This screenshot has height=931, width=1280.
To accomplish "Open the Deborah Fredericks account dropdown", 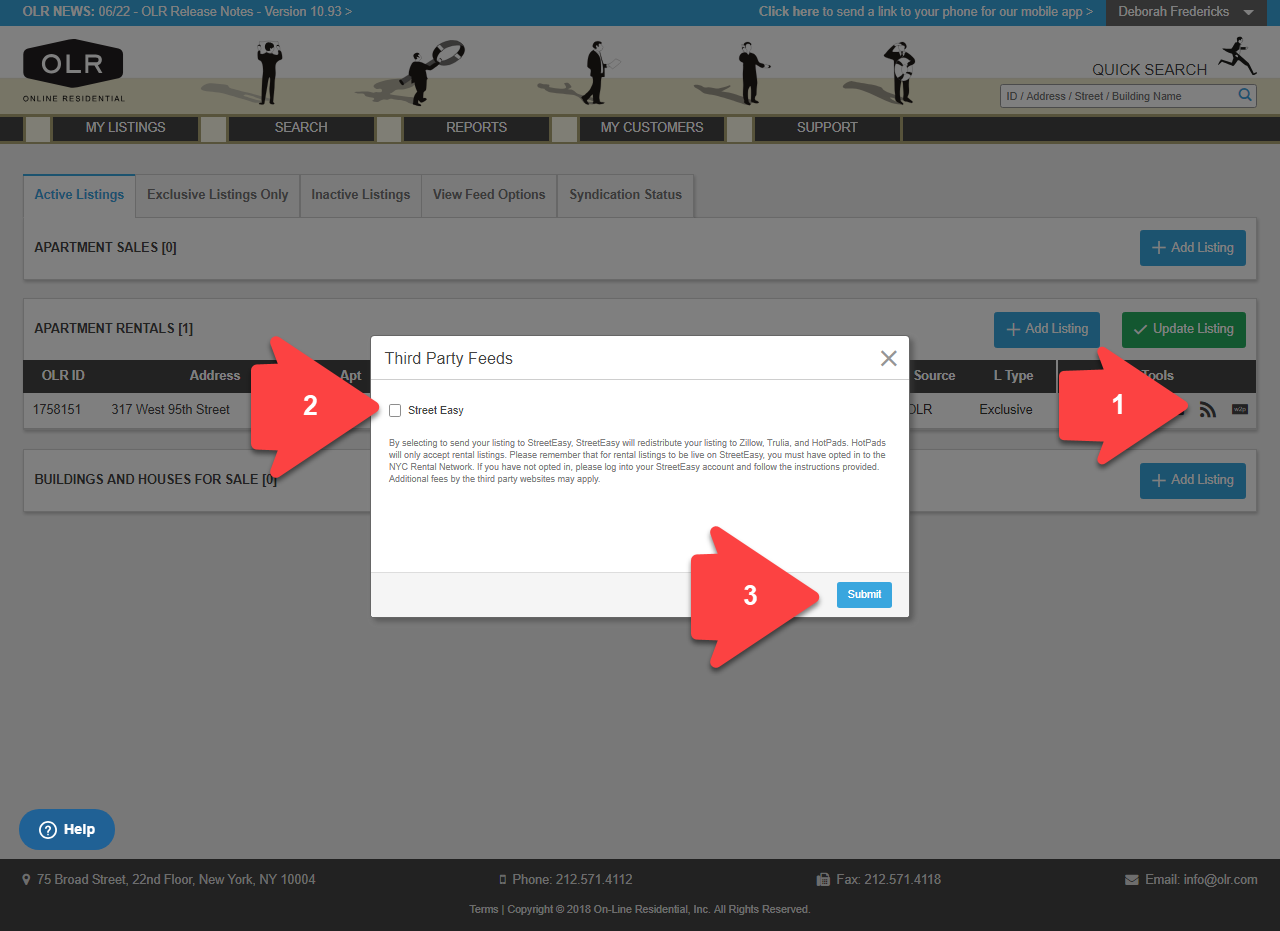I will [1185, 12].
